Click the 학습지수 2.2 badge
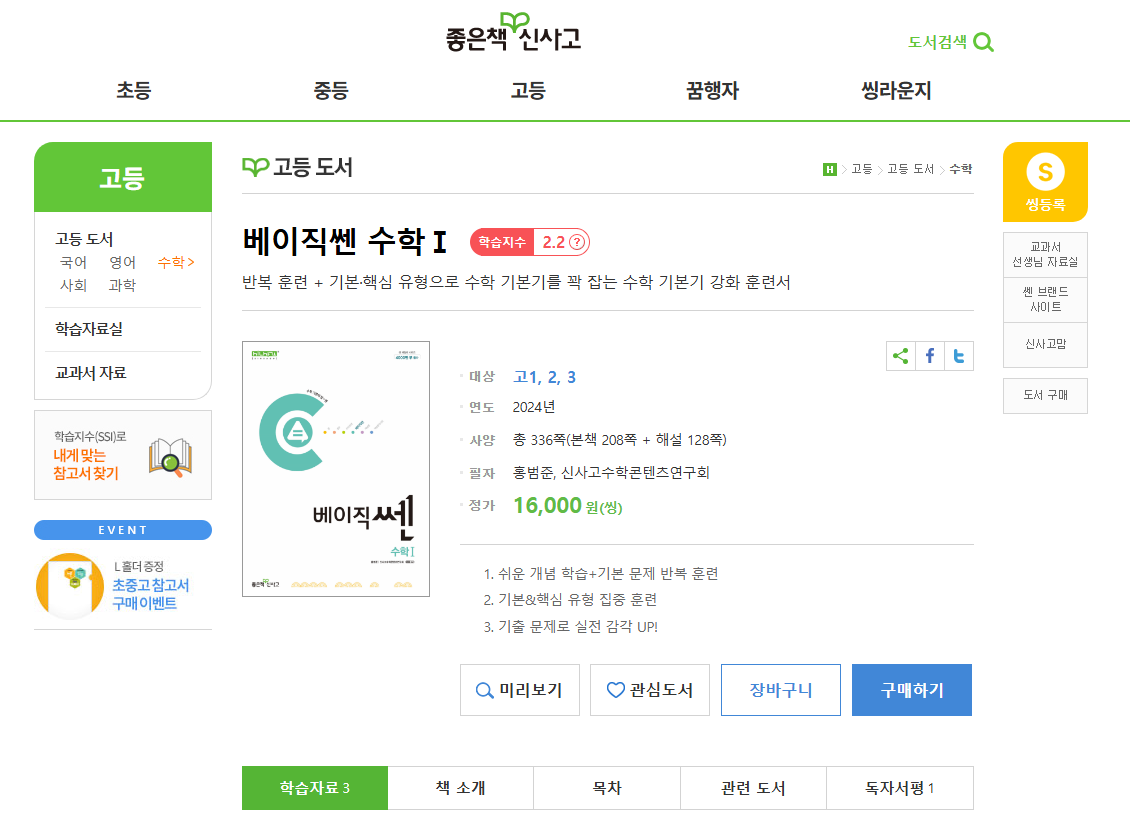 click(530, 242)
